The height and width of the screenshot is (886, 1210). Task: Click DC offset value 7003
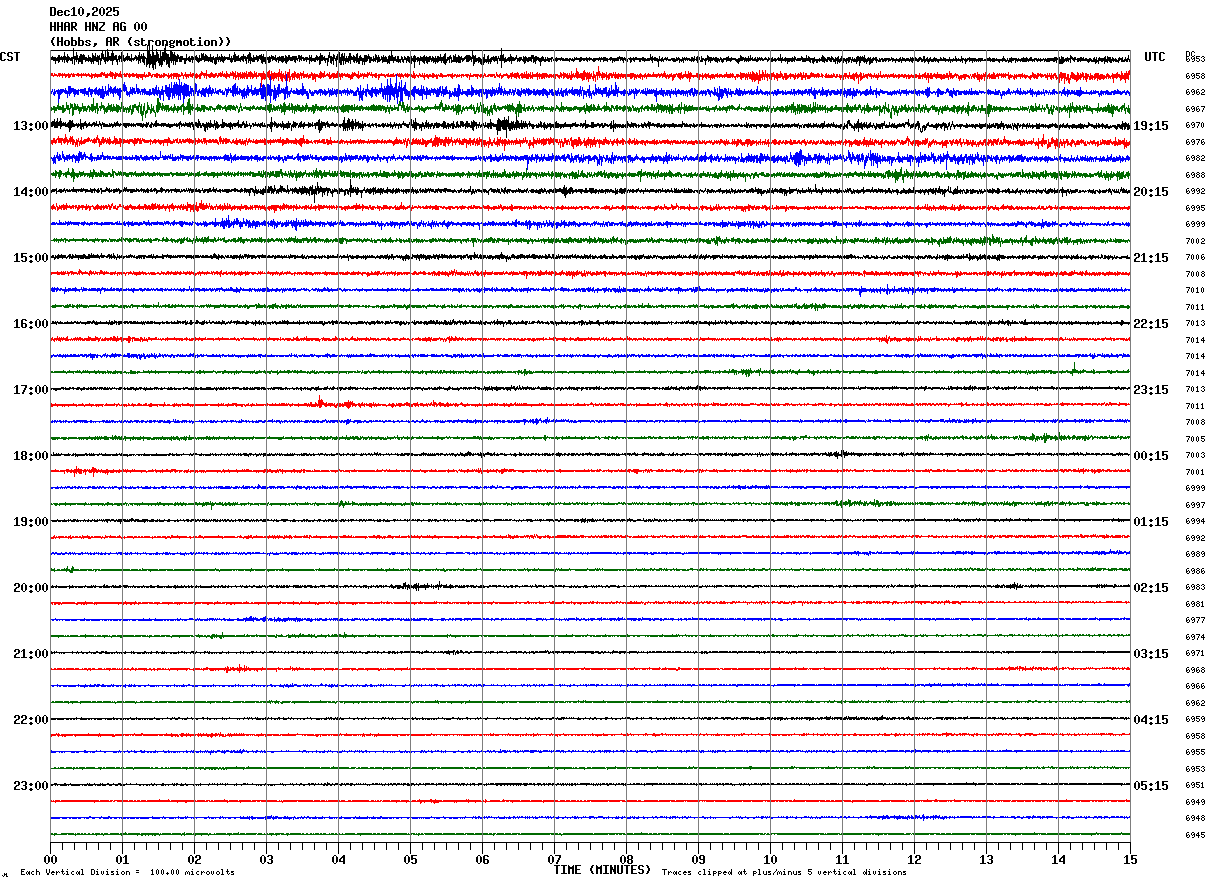pos(1195,456)
